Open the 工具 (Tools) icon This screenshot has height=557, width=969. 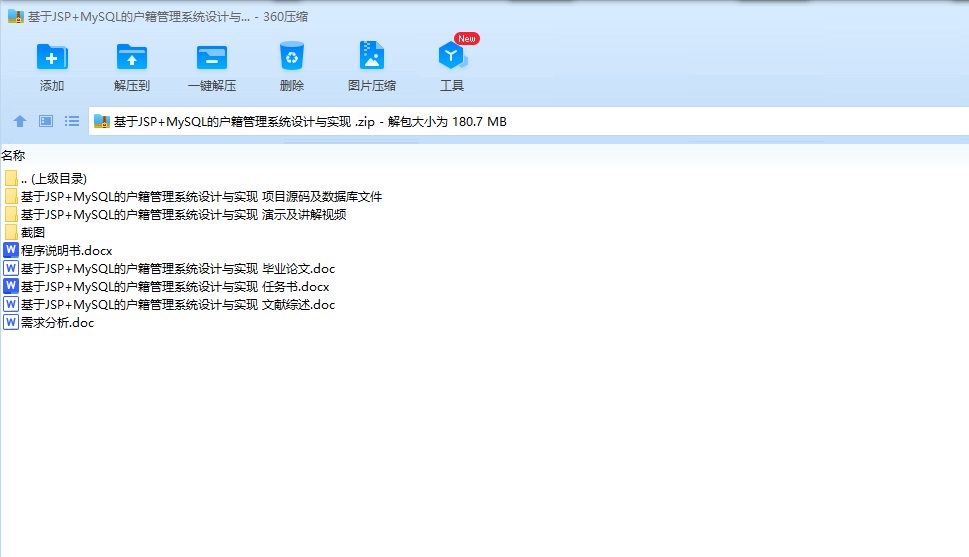[452, 56]
